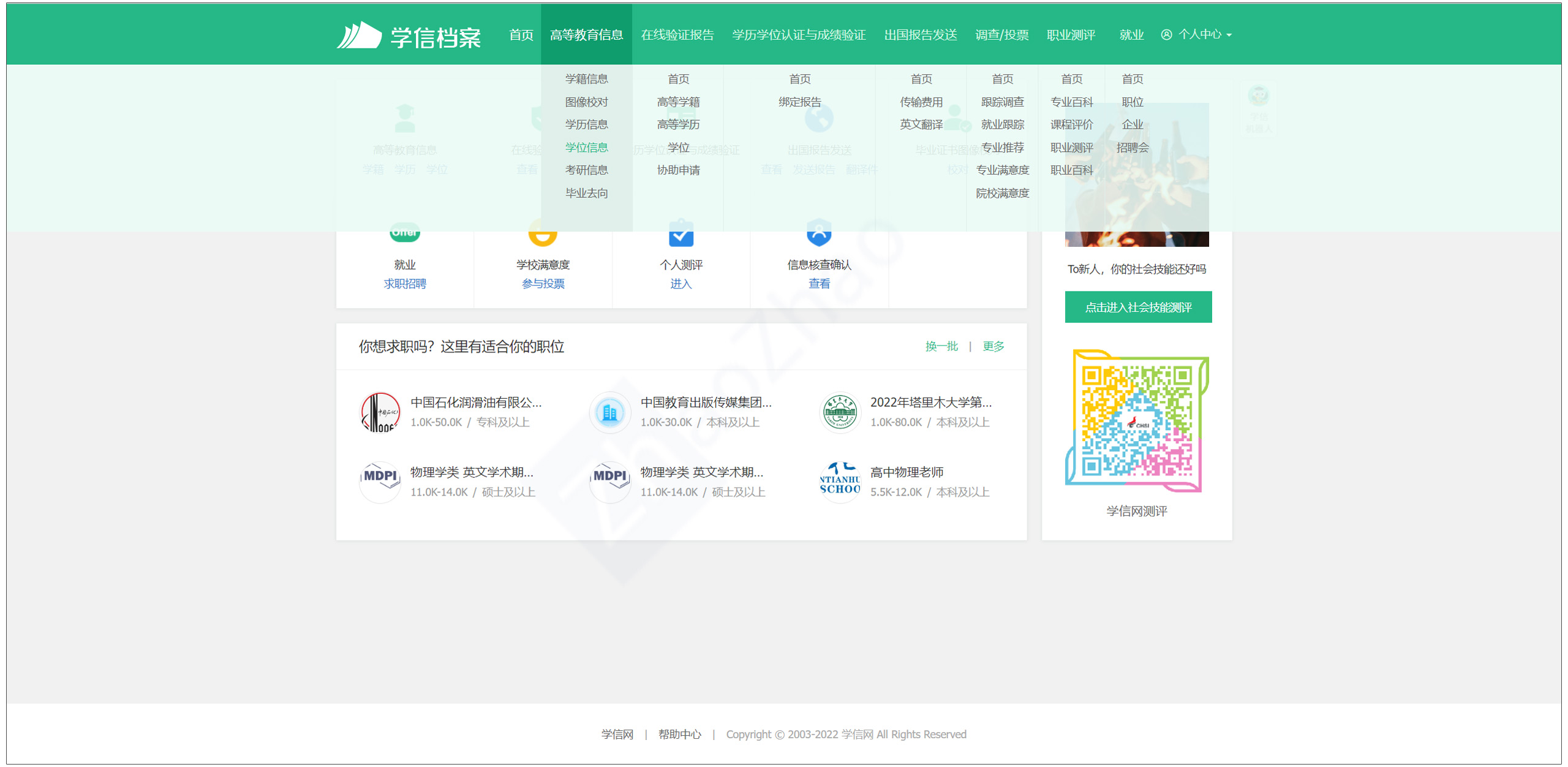Open the 就业 nav menu
This screenshot has width=1568, height=767.
1131,35
